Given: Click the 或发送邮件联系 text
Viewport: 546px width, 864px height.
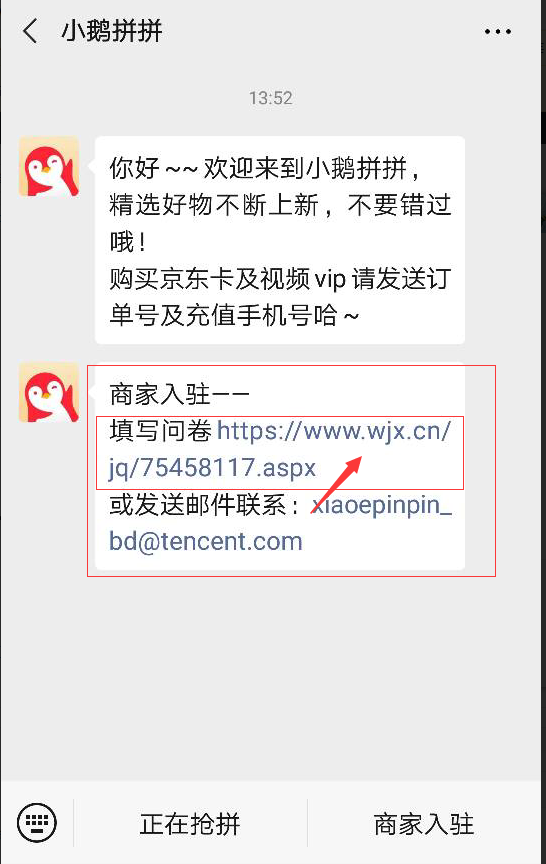Looking at the screenshot, I should tap(204, 505).
